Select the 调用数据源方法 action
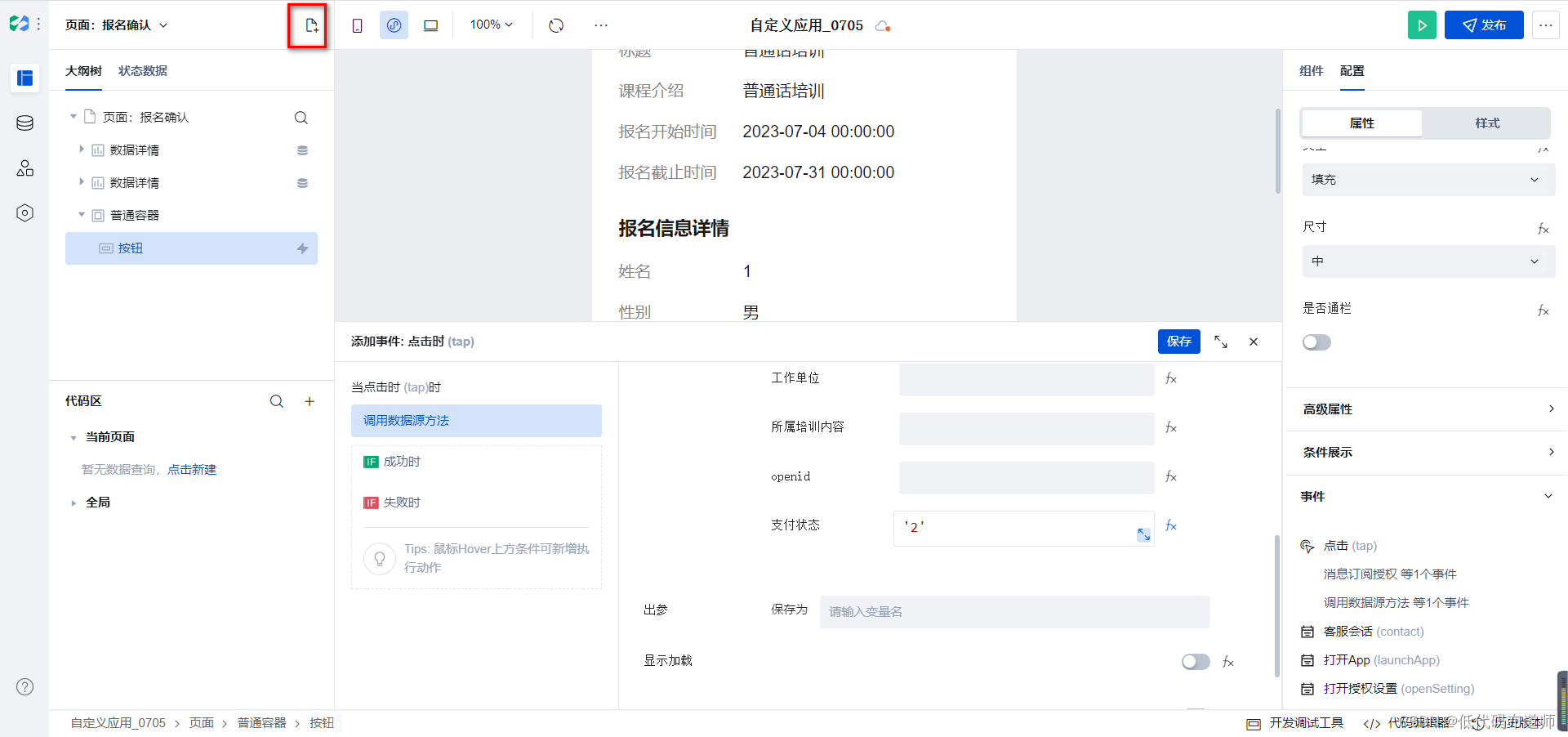This screenshot has height=737, width=1568. click(476, 421)
